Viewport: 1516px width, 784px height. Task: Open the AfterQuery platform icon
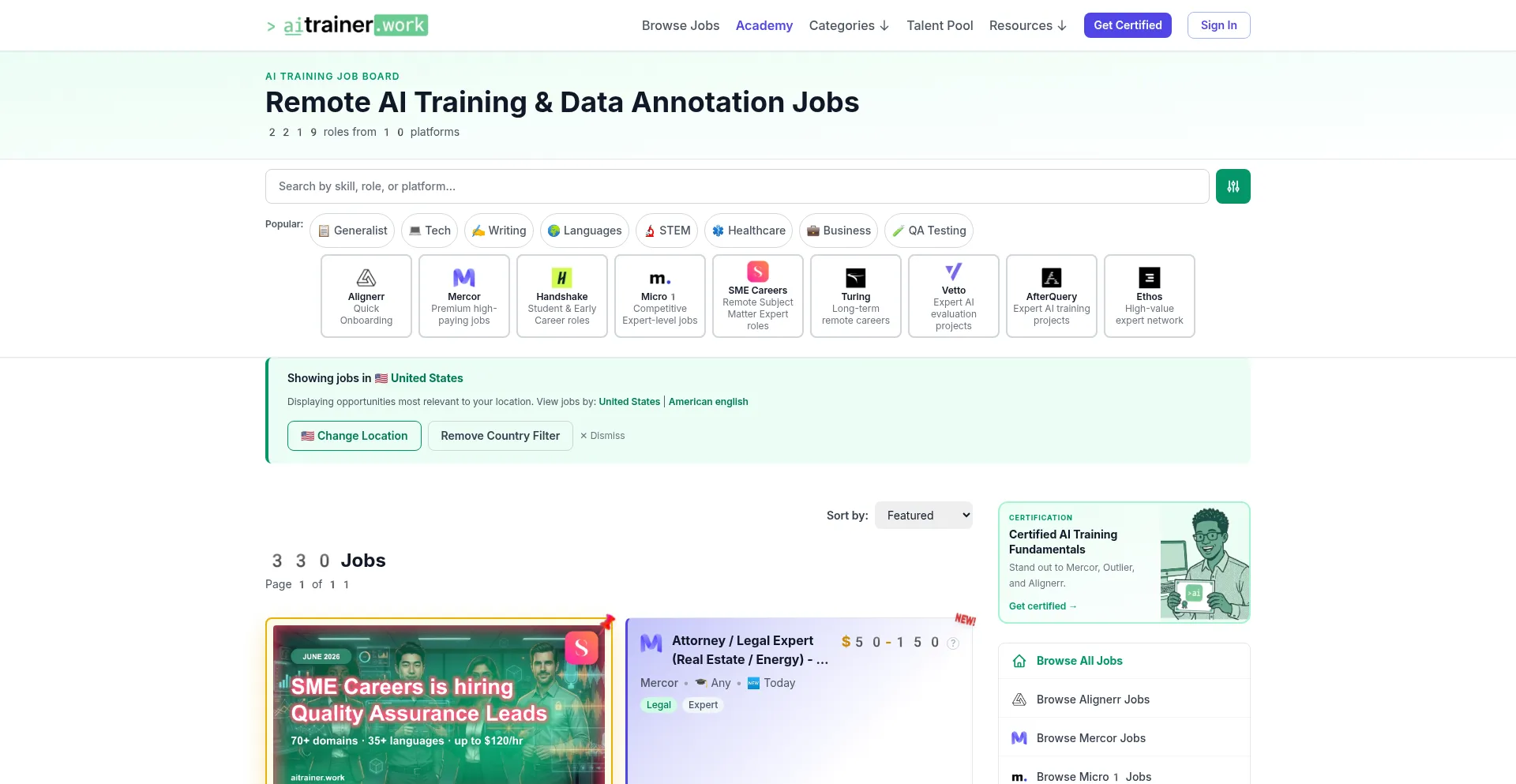1052,278
